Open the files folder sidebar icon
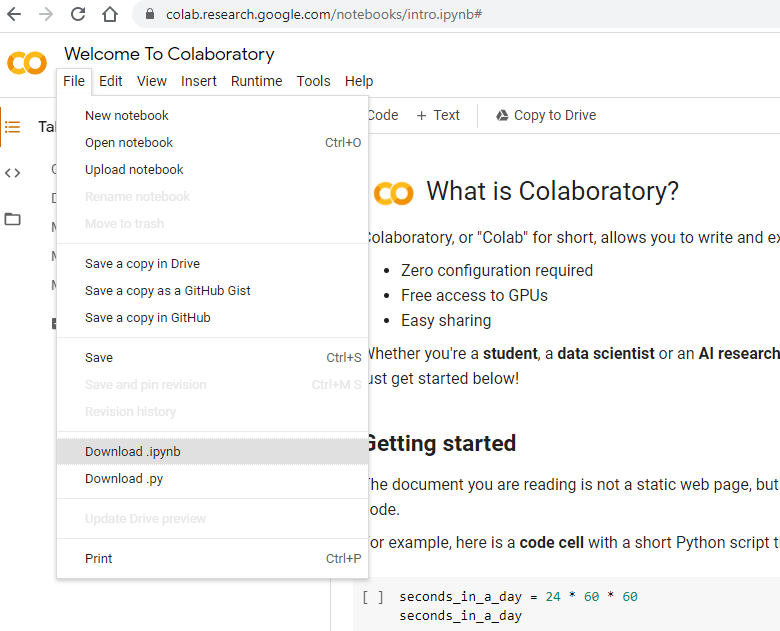 coord(12,219)
